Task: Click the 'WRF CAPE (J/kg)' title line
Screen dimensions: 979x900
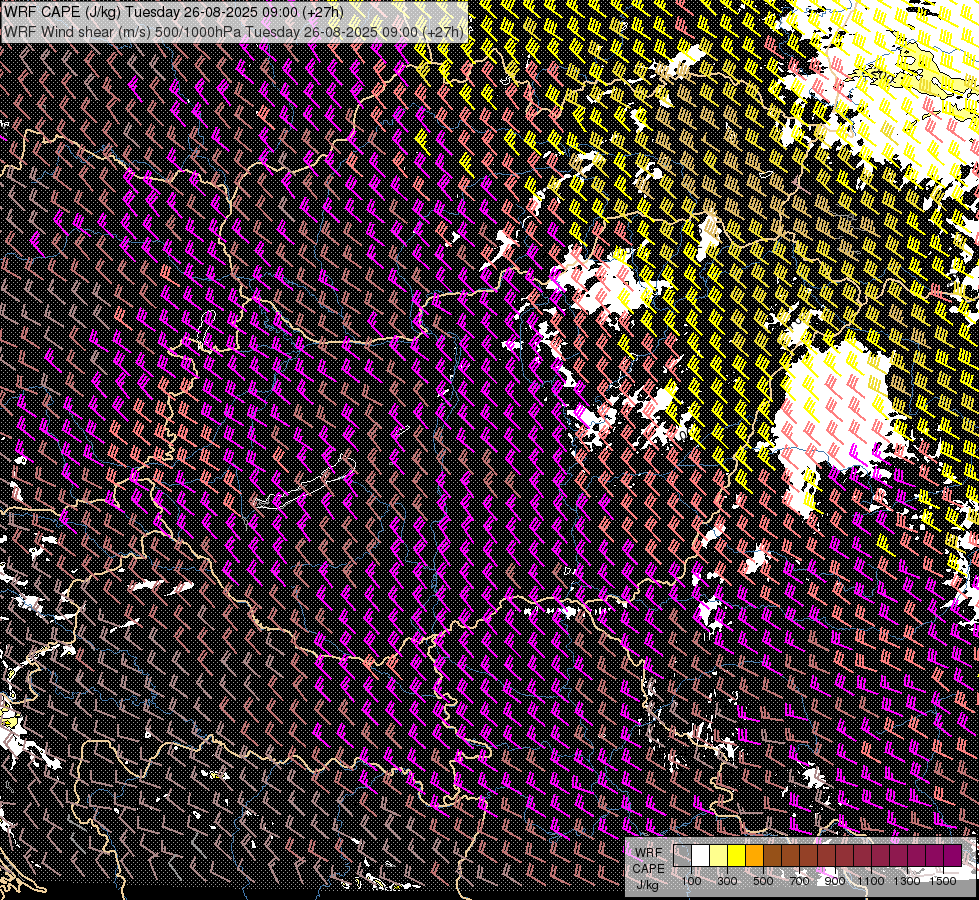Action: [x=174, y=12]
